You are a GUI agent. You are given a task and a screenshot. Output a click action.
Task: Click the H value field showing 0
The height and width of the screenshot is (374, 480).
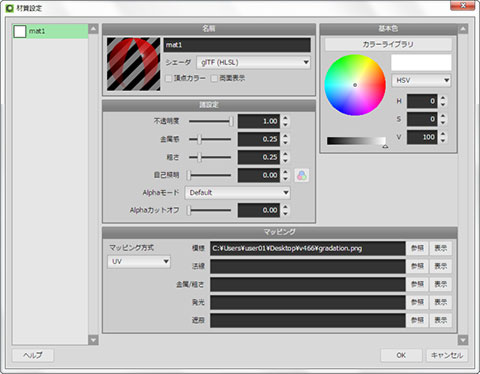click(x=422, y=101)
